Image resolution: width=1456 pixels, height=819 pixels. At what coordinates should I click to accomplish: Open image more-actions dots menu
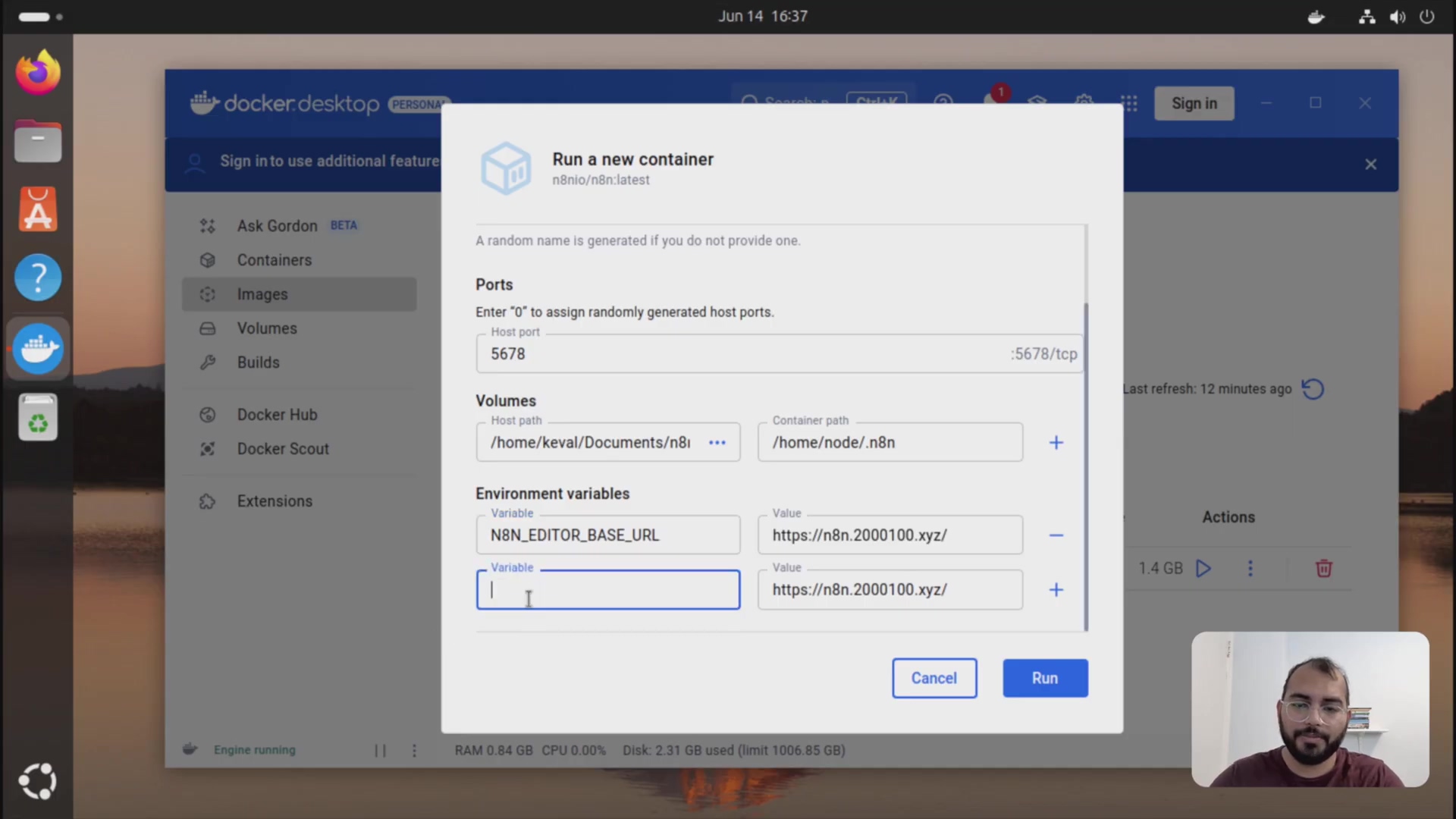[x=1250, y=569]
